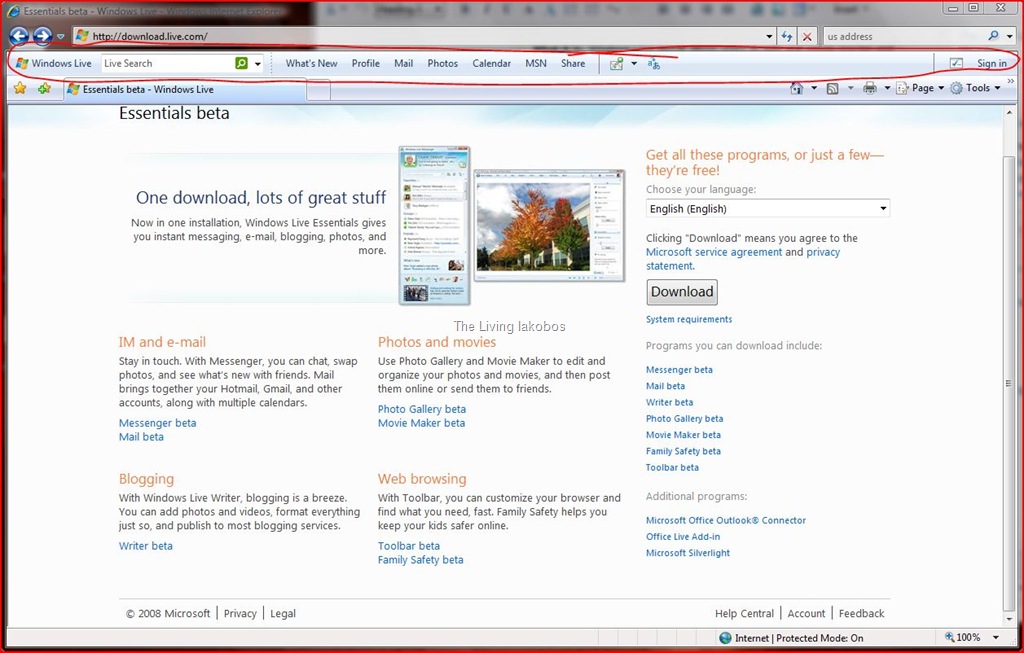1024x653 pixels.
Task: Open the Home button dropdown arrow
Action: 814,88
